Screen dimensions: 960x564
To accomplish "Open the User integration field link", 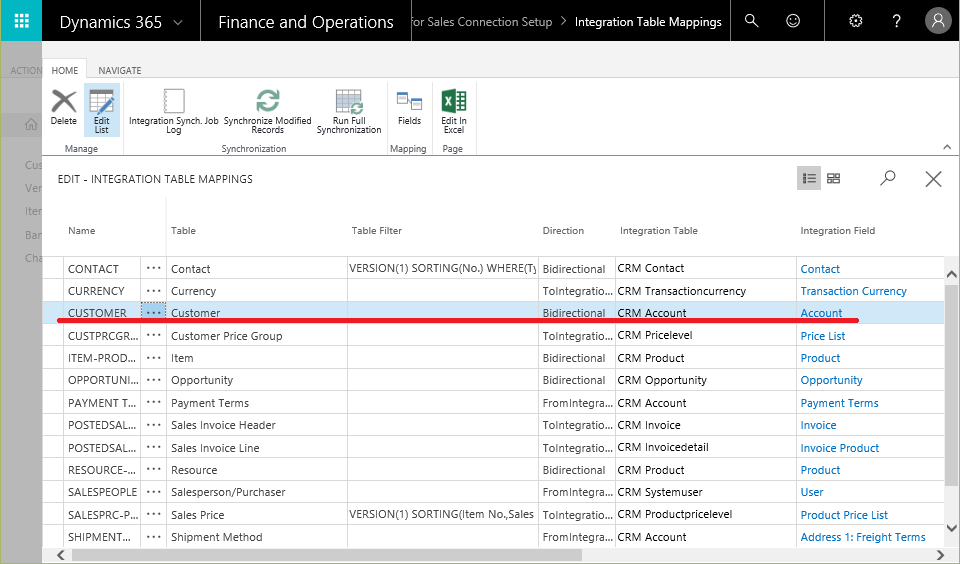I will [x=812, y=492].
